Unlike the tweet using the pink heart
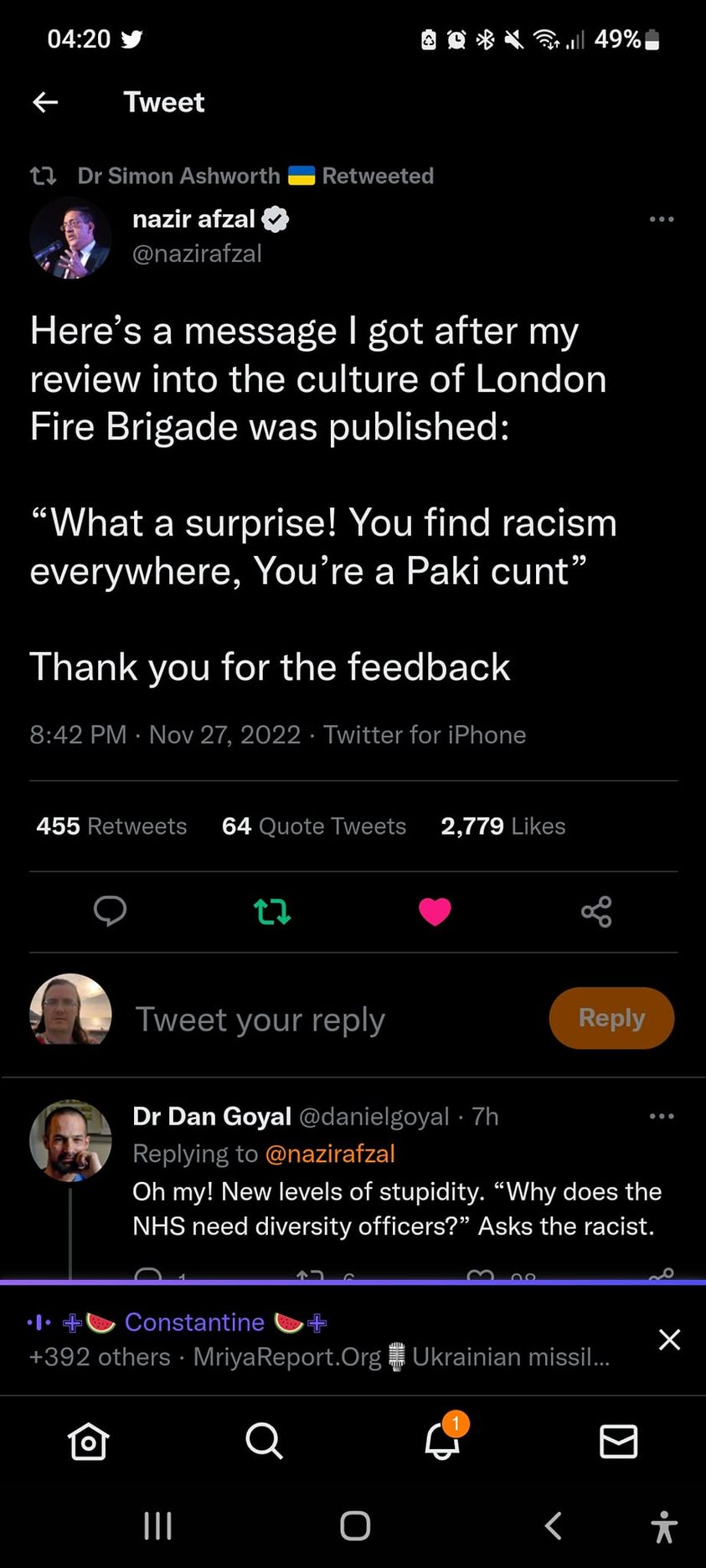This screenshot has width=706, height=1568. [x=435, y=911]
